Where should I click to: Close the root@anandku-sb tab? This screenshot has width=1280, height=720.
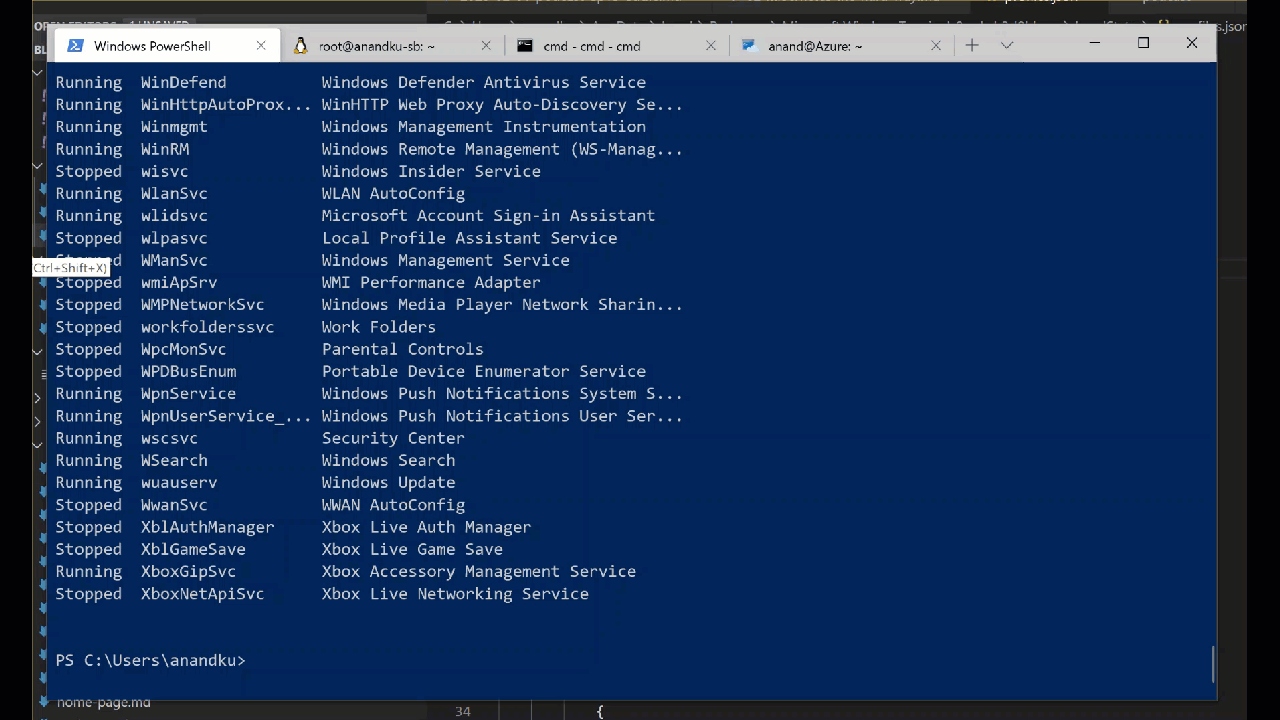[x=486, y=46]
